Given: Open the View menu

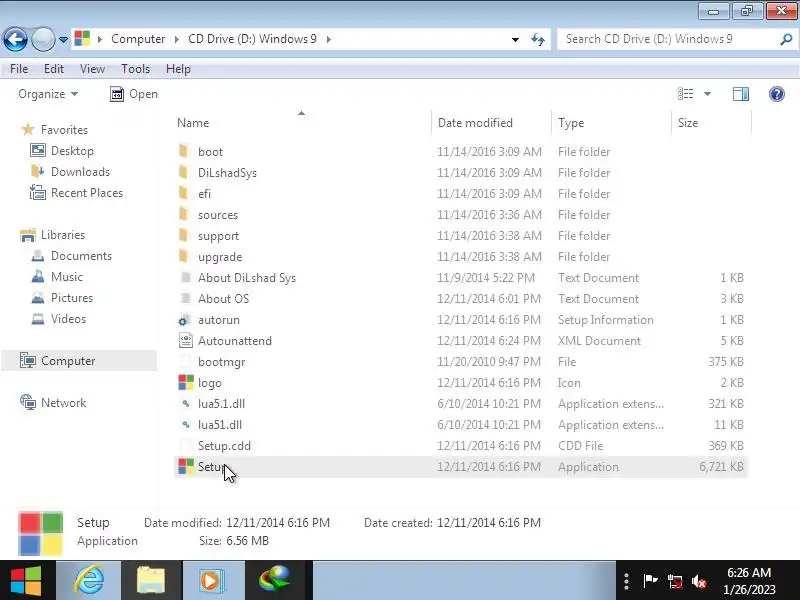Looking at the screenshot, I should (x=92, y=69).
